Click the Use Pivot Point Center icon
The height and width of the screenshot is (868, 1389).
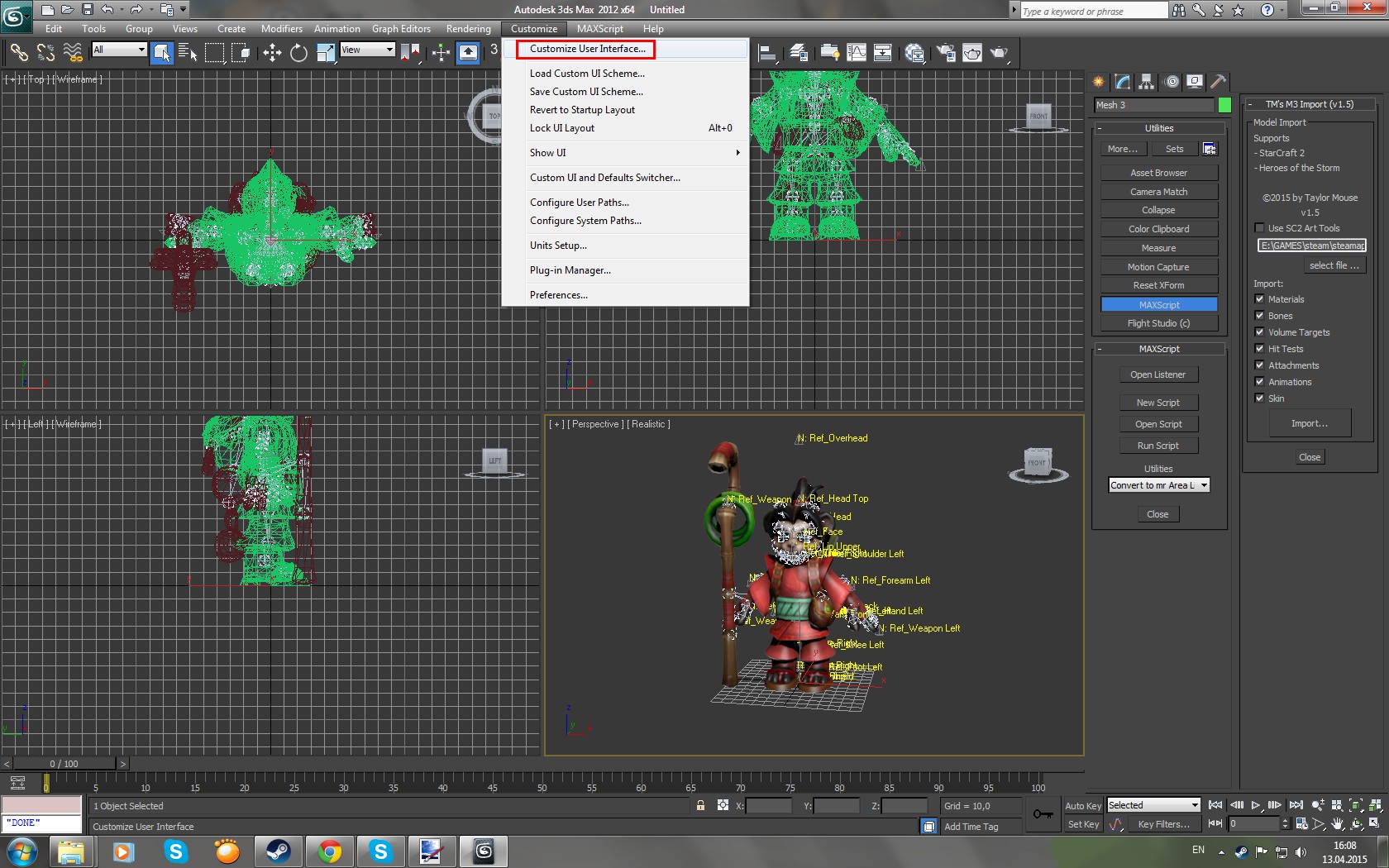[x=410, y=53]
